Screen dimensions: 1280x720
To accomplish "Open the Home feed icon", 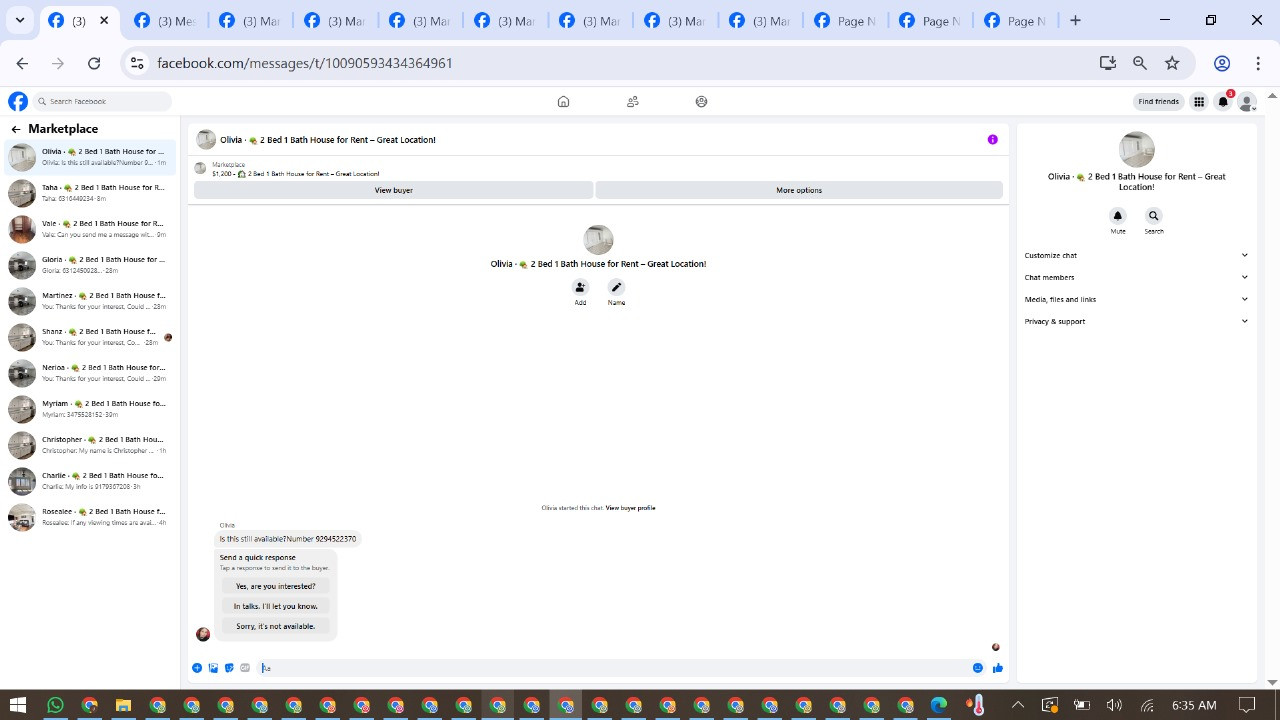I will 563,101.
